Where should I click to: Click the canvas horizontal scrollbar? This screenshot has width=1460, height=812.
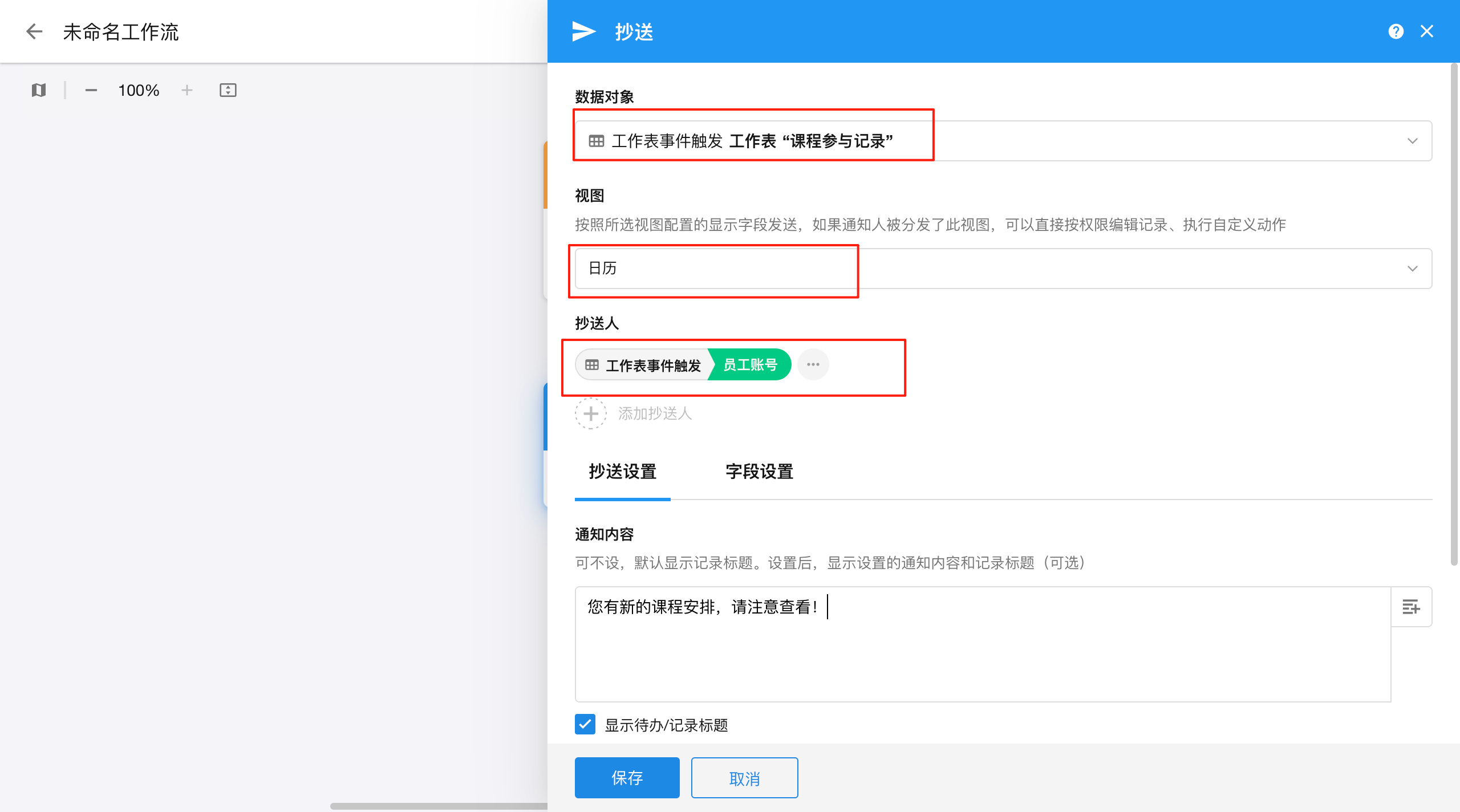[439, 806]
